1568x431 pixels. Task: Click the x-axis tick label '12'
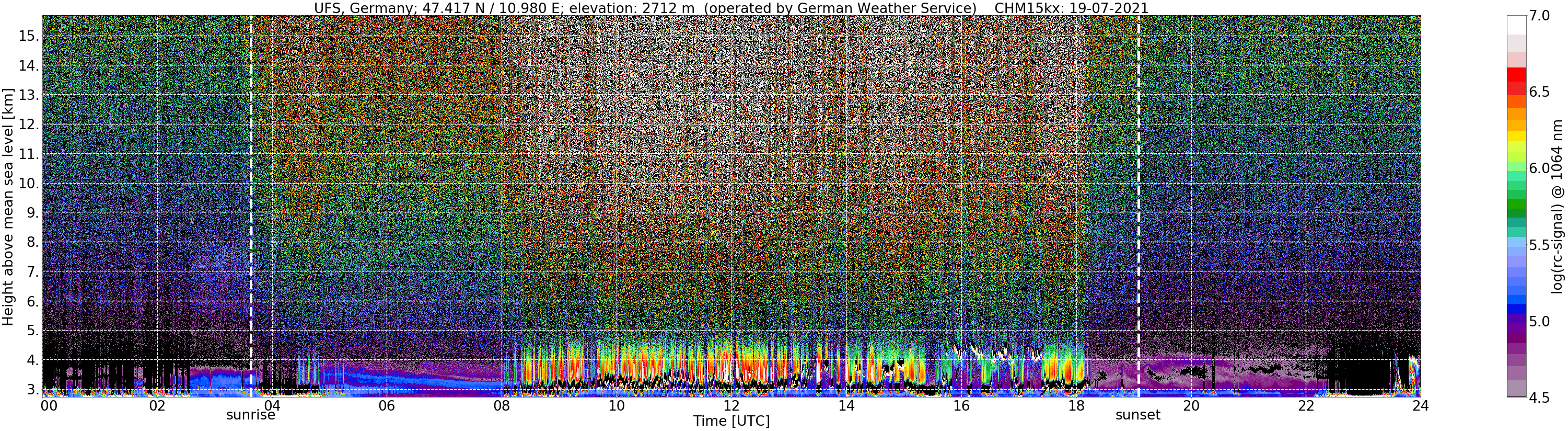pos(731,406)
